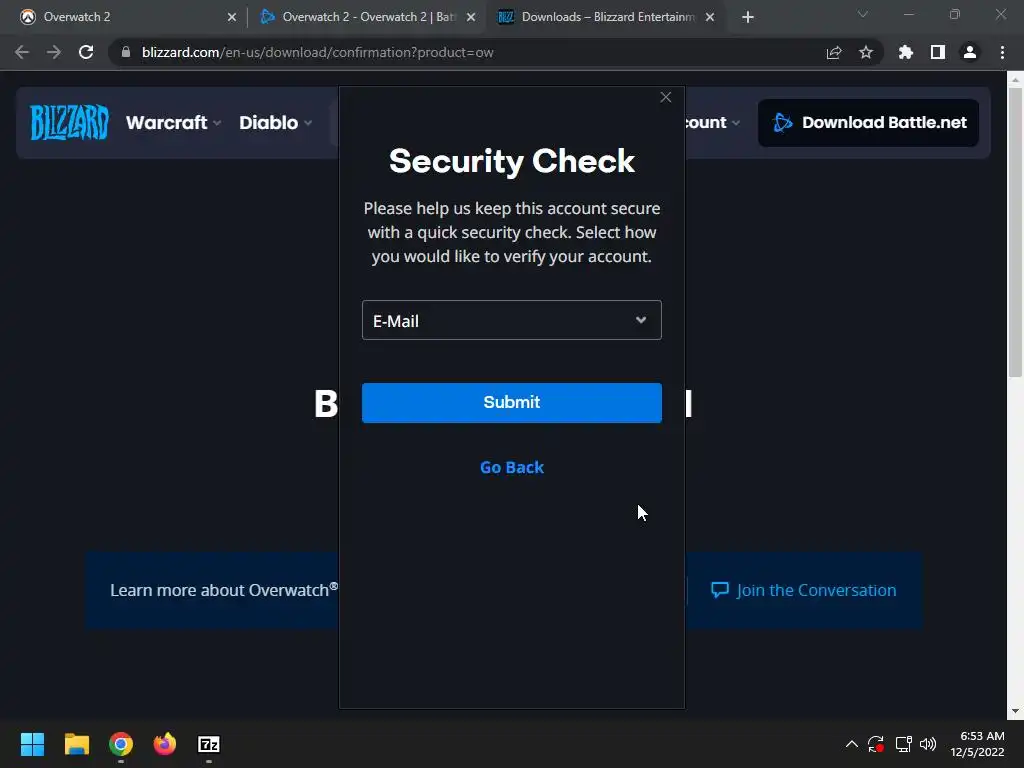Screen dimensions: 1024x768
Task: Click the Battle.net logo in download button
Action: (782, 123)
